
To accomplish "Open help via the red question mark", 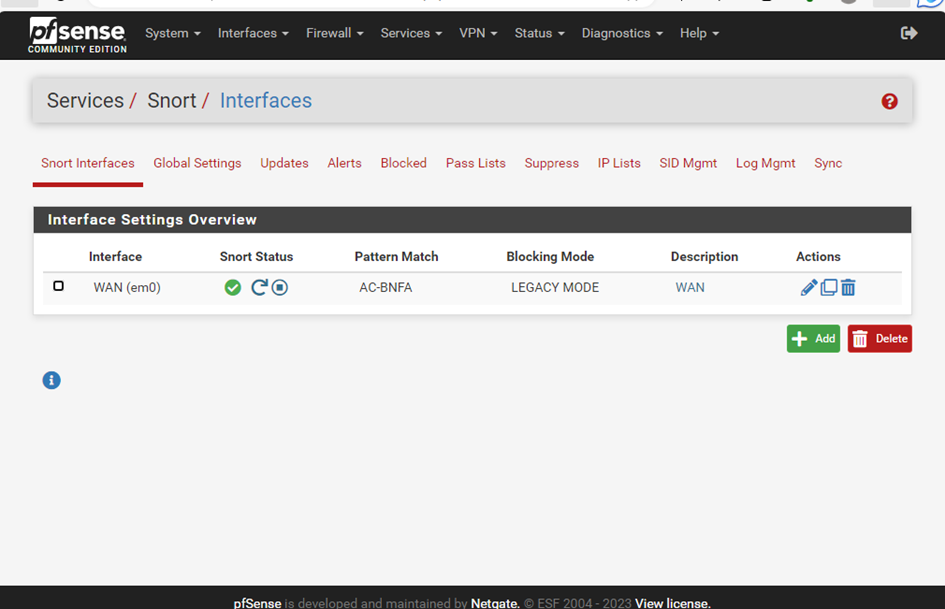I will coord(889,100).
